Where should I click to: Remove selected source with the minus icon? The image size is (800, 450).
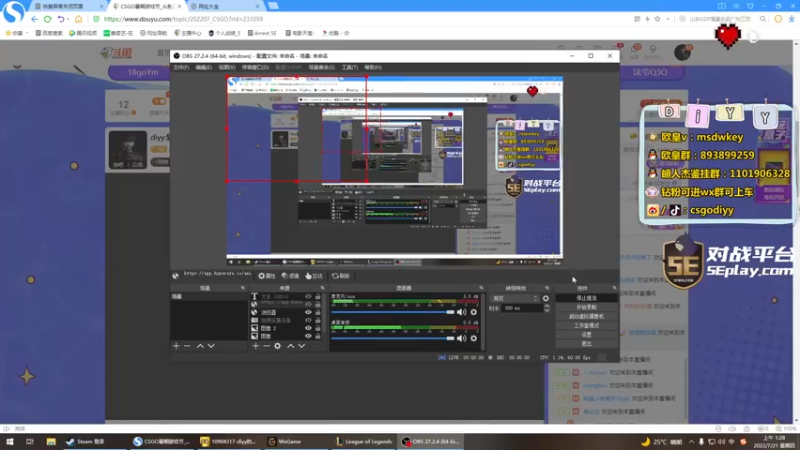click(266, 346)
